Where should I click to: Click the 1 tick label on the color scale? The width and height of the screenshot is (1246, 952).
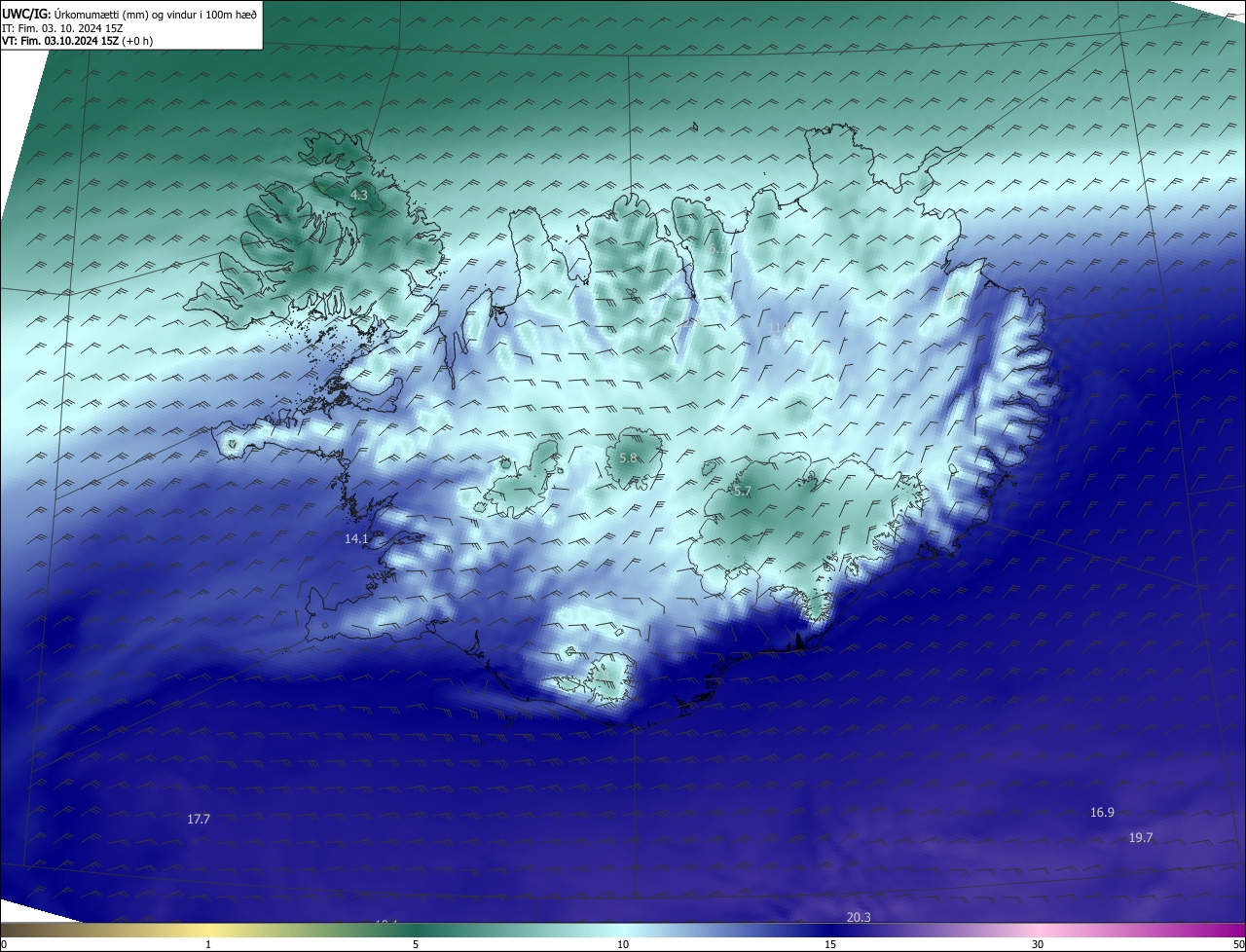(x=208, y=944)
